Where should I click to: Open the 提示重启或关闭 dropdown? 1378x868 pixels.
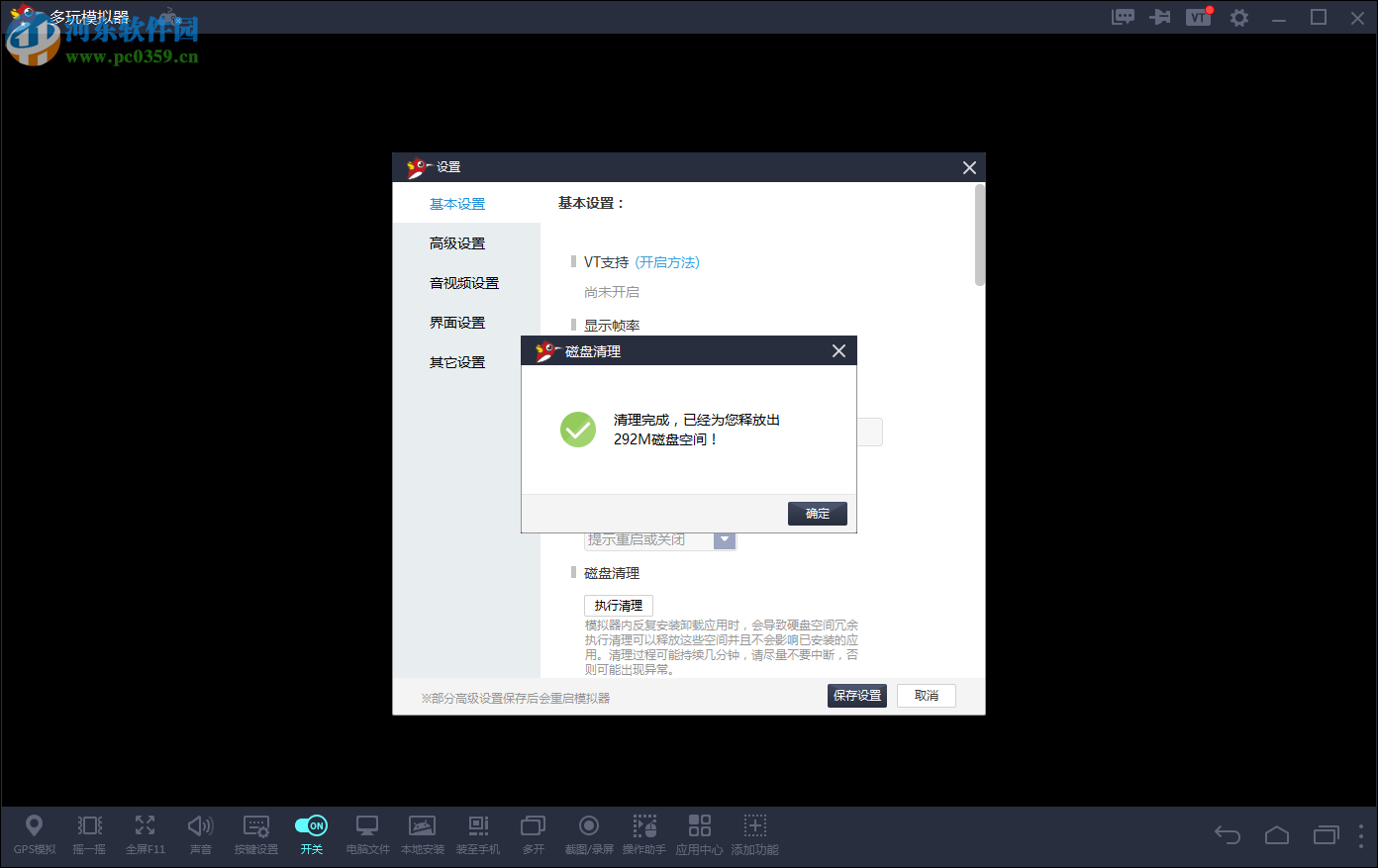[725, 539]
